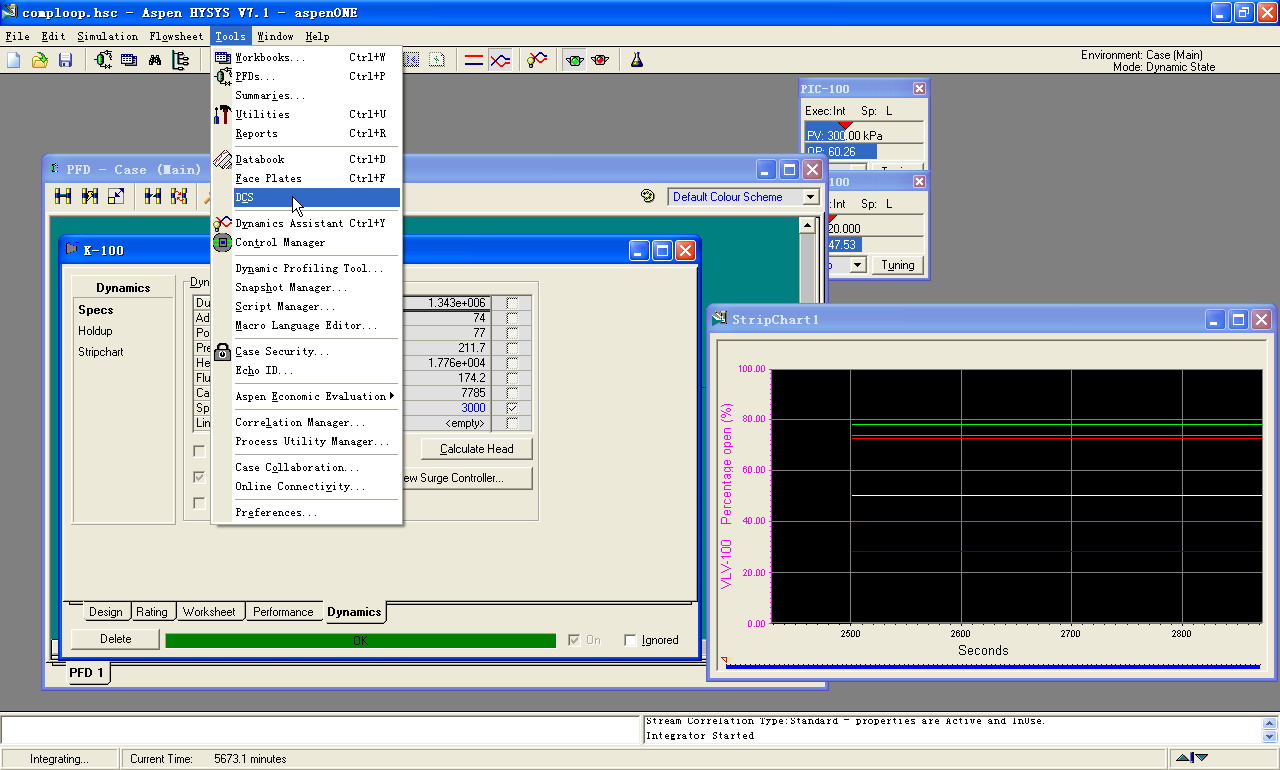This screenshot has height=770, width=1280.
Task: Switch to the Design tab
Action: click(x=105, y=612)
